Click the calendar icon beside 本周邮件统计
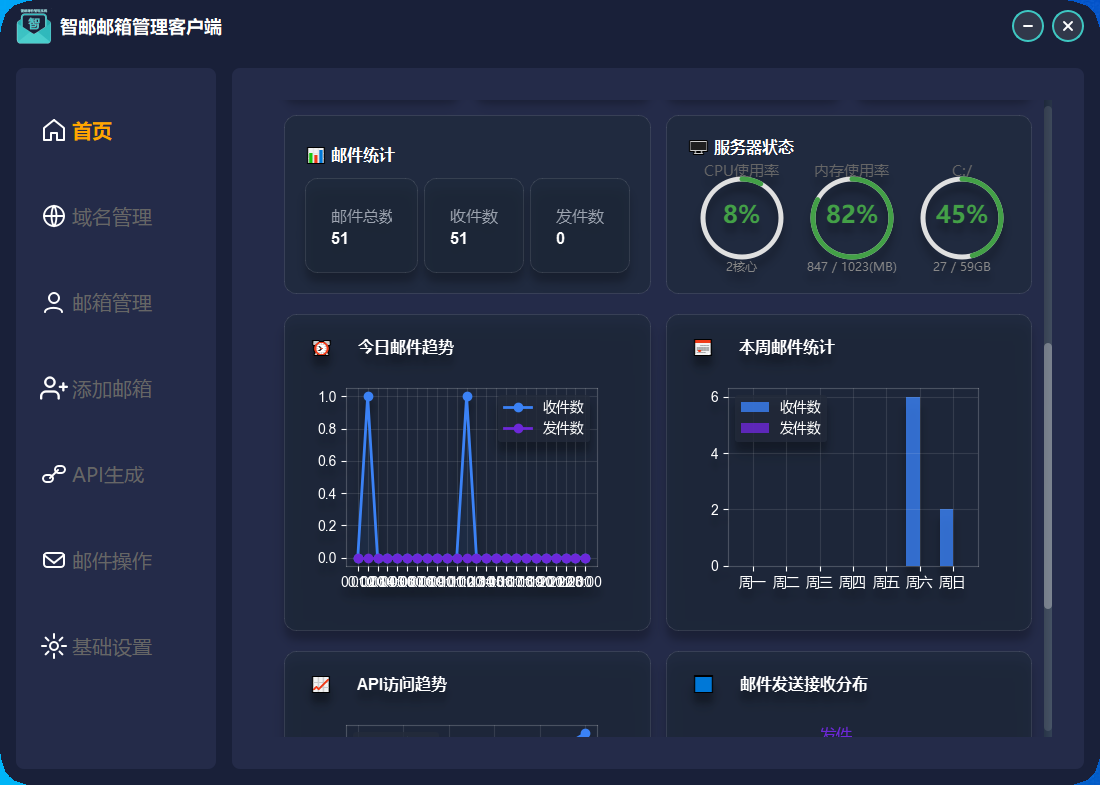This screenshot has width=1100, height=785. coord(703,348)
